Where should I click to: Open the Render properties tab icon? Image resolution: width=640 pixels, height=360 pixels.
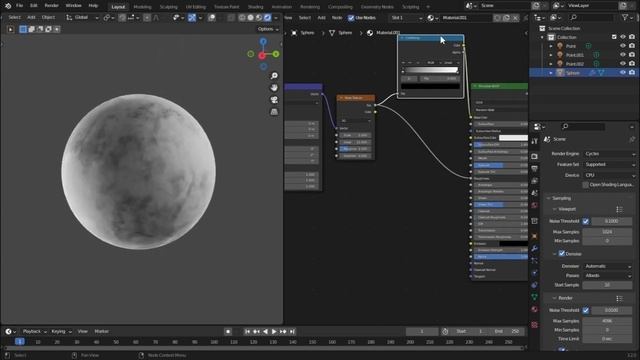[535, 157]
